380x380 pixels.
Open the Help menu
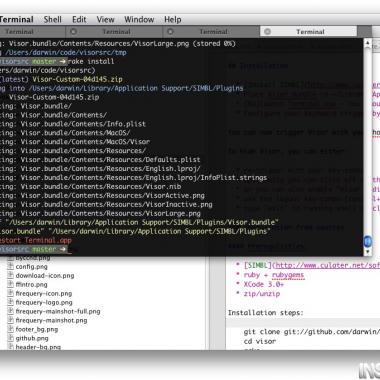(x=173, y=20)
